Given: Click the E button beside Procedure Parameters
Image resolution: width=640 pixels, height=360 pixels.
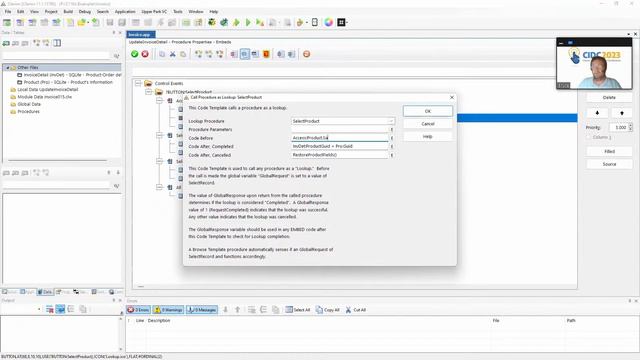Looking at the screenshot, I should [392, 129].
